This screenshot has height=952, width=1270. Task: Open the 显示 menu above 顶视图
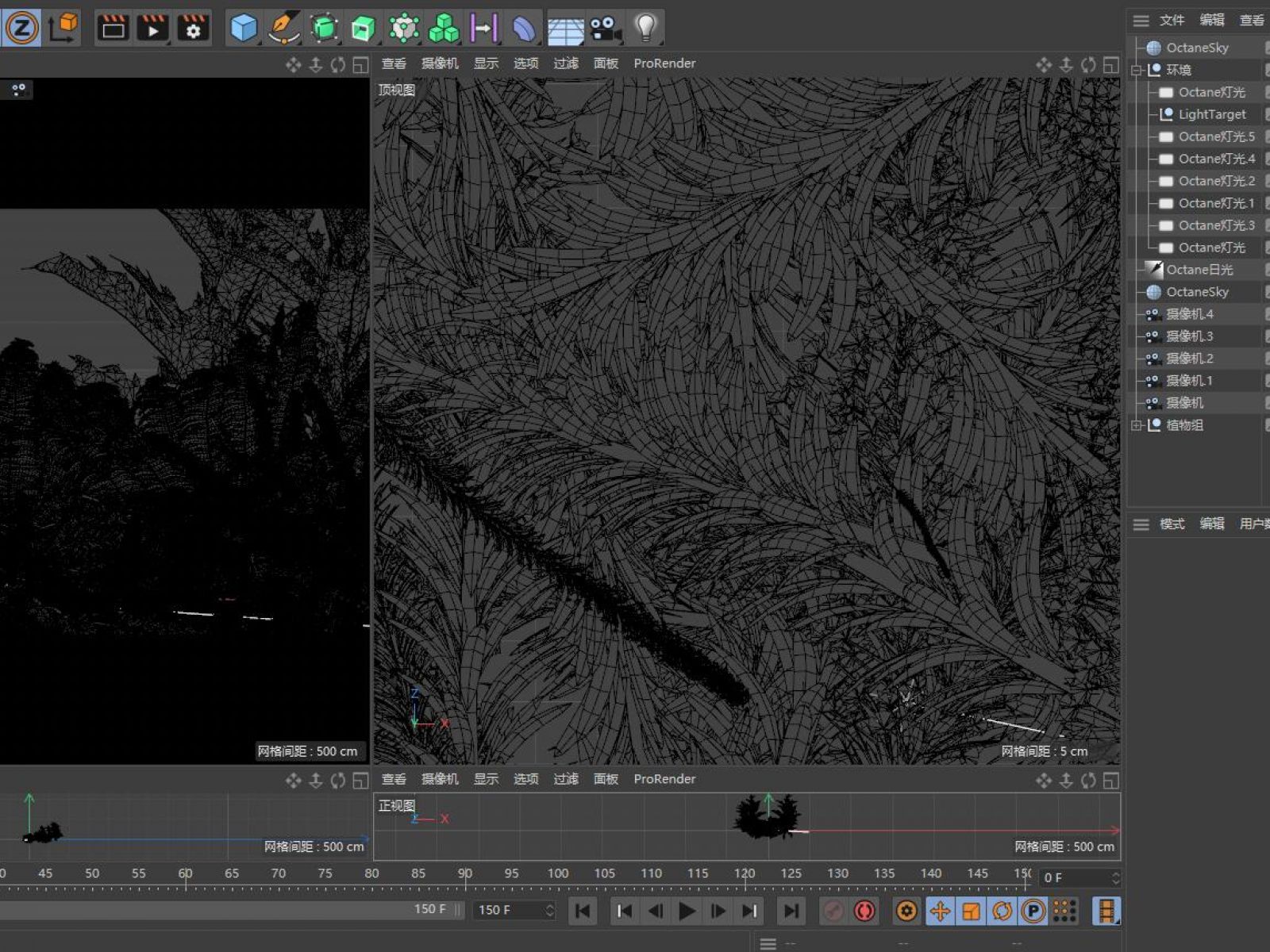(487, 63)
